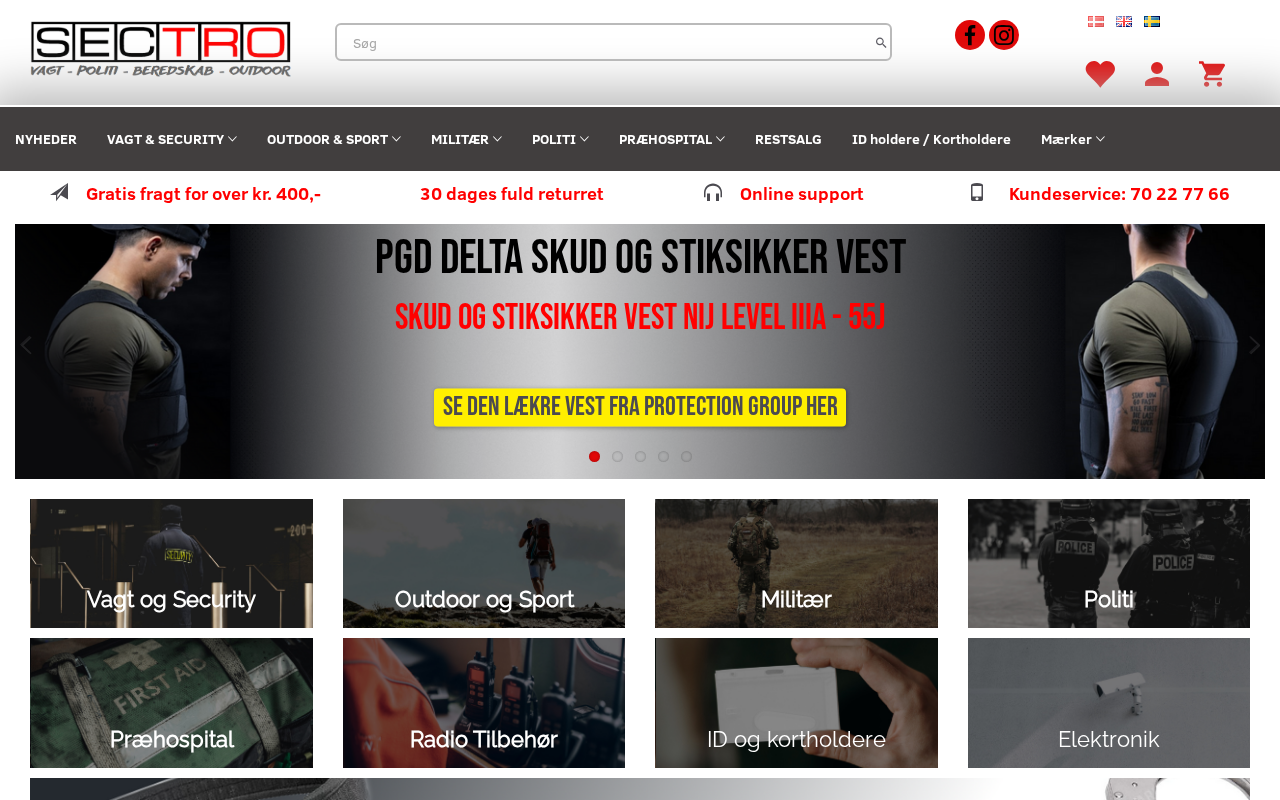The width and height of the screenshot is (1280, 800).
Task: Expand the Mærker dropdown menu
Action: [1073, 139]
